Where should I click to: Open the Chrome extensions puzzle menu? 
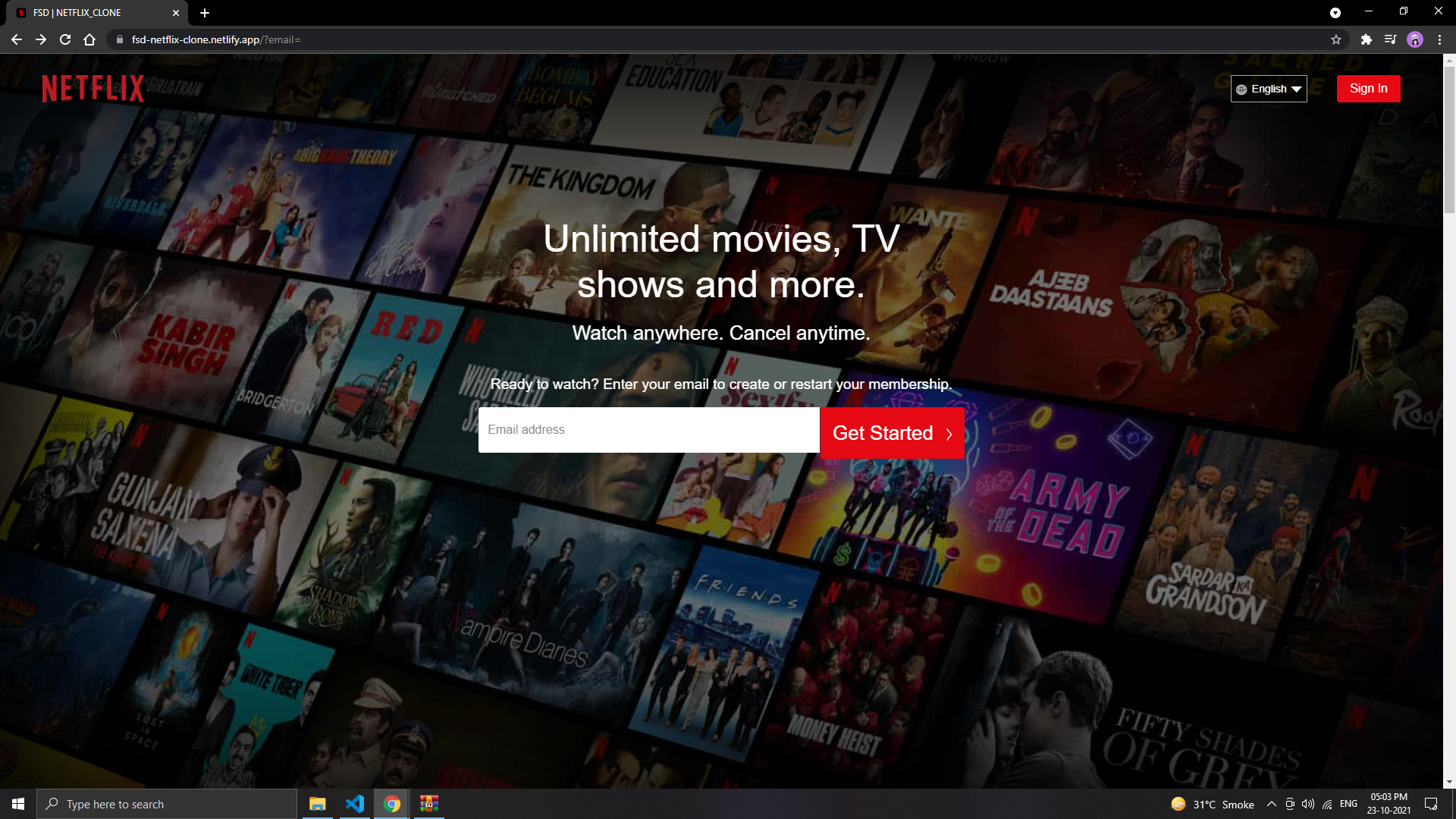[x=1366, y=39]
